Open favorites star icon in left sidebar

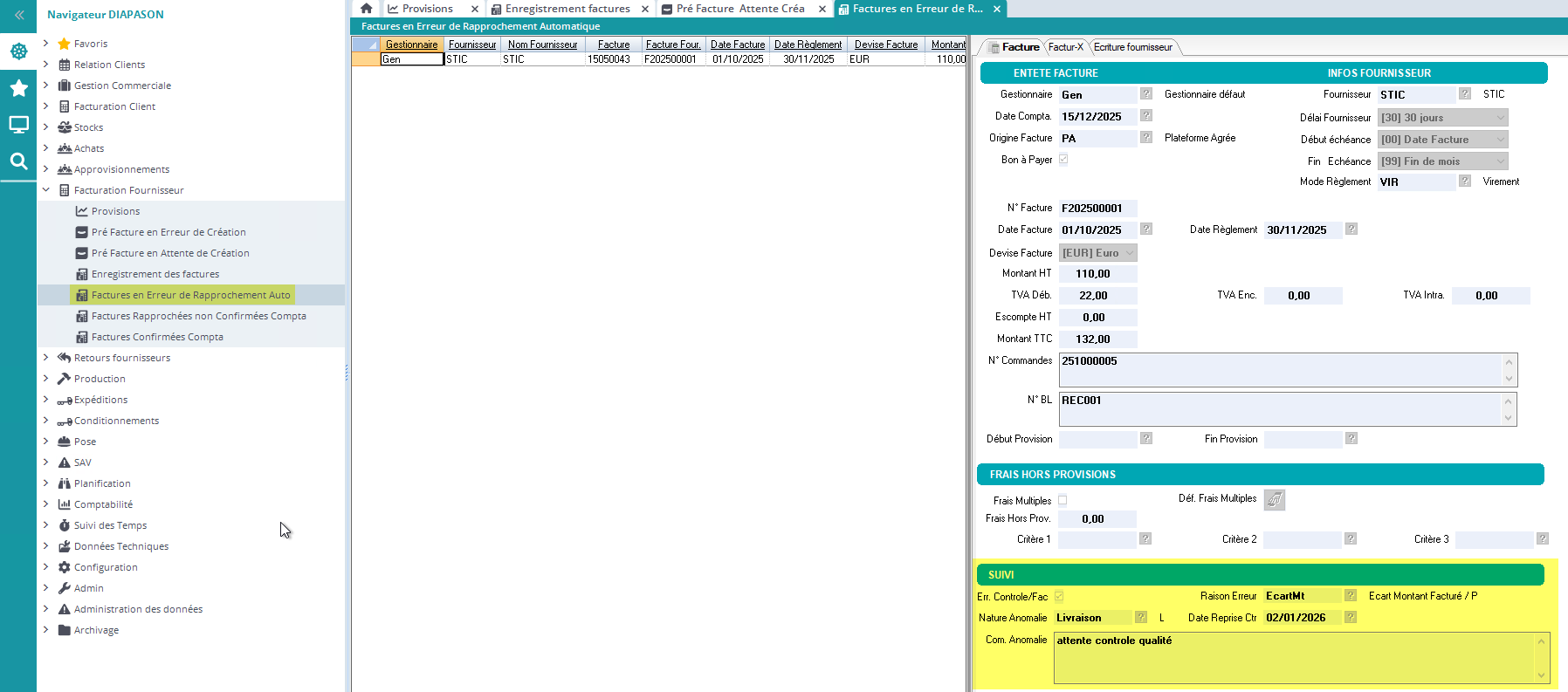point(18,88)
